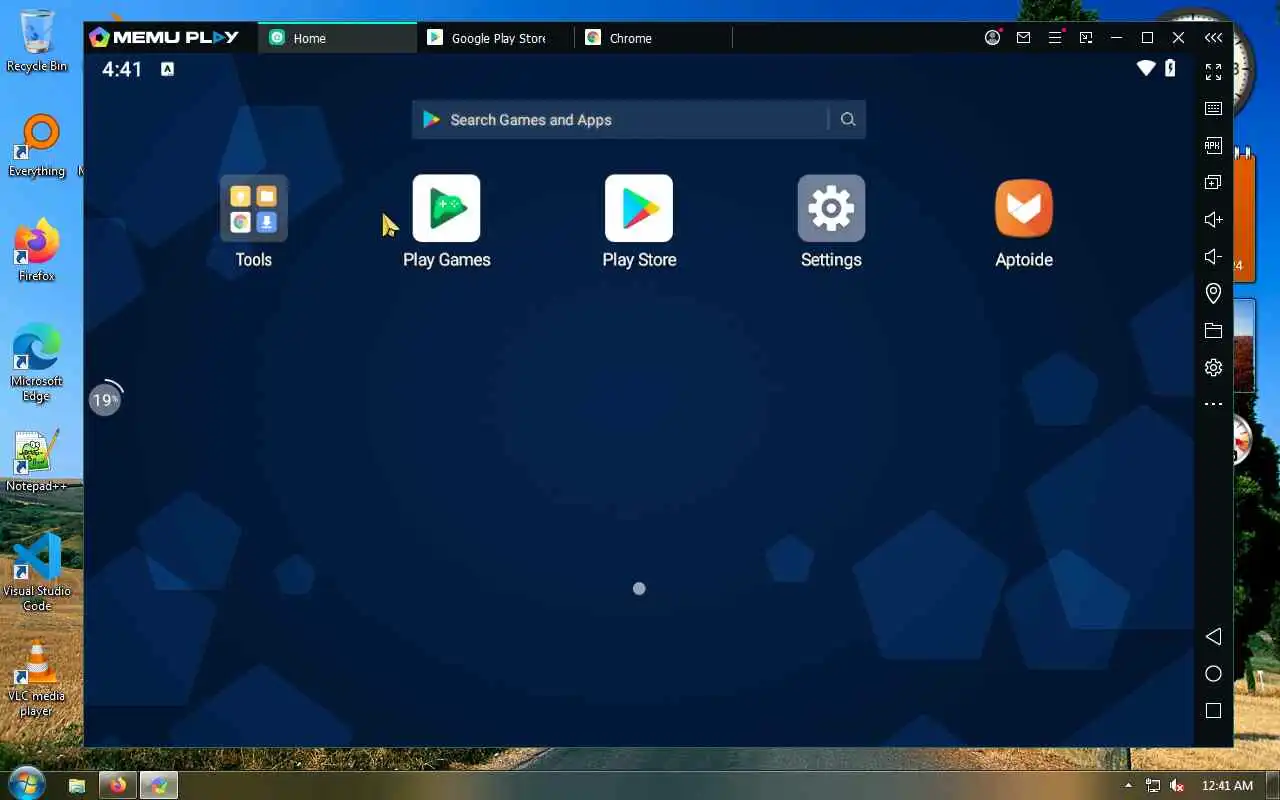
Task: Switch MEmu to mini window mode
Action: coord(1085,38)
